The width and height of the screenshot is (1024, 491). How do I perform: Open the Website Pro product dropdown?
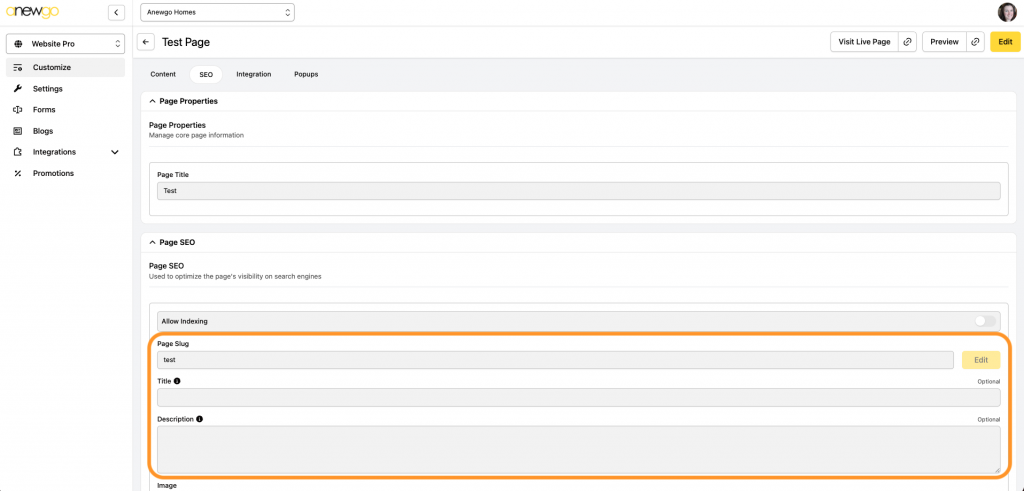[65, 43]
